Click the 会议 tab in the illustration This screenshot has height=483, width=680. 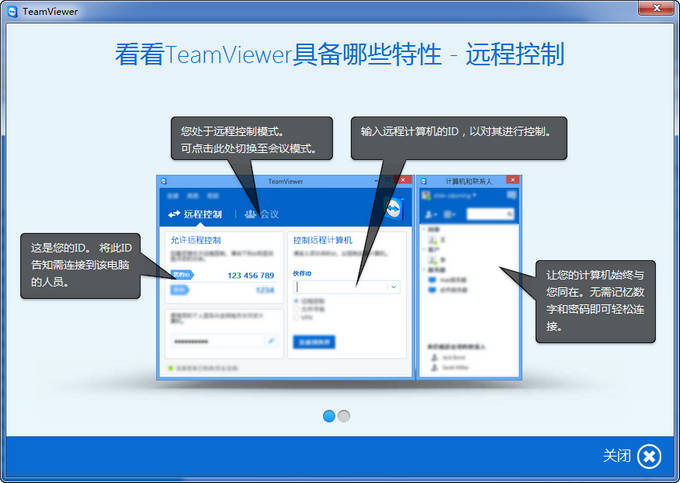[x=262, y=214]
